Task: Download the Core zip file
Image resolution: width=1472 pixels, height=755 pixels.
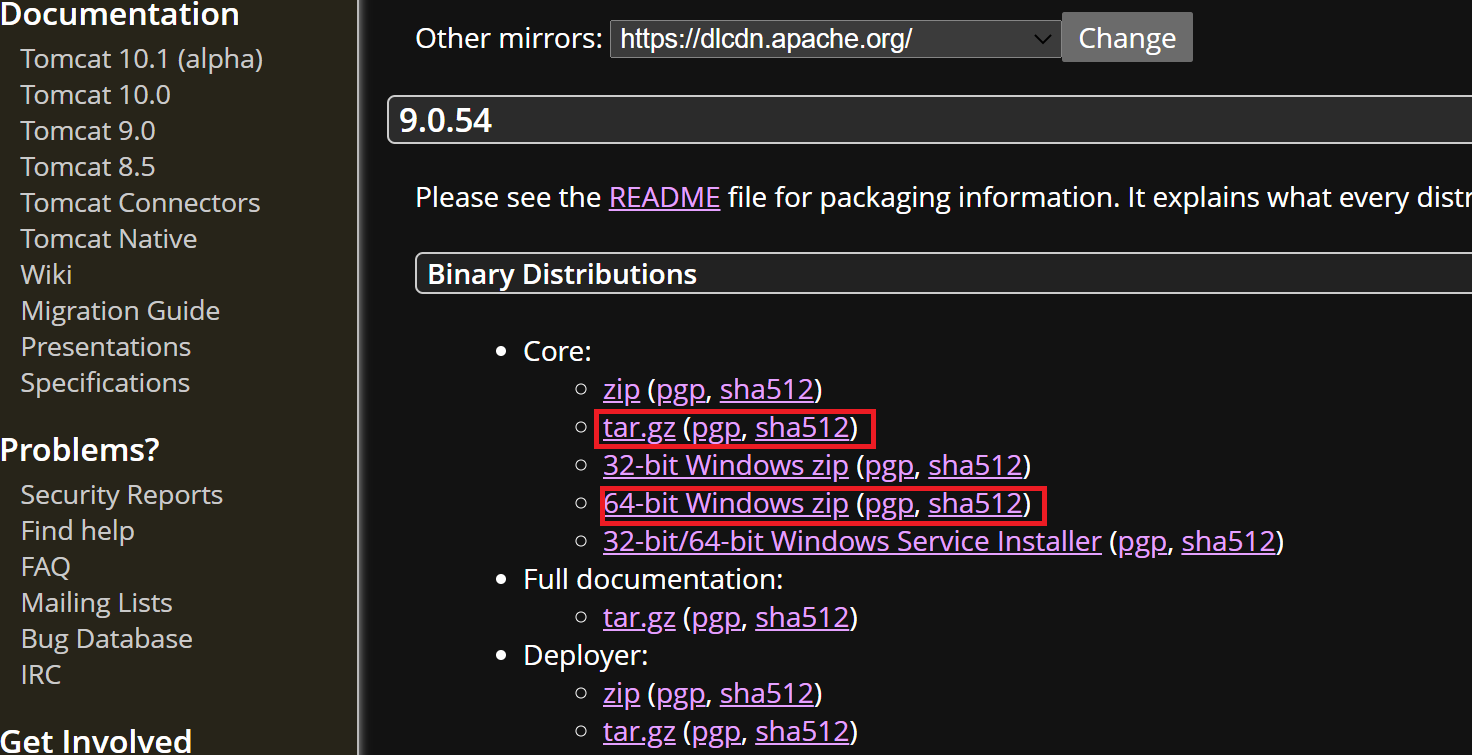Action: pyautogui.click(x=621, y=390)
